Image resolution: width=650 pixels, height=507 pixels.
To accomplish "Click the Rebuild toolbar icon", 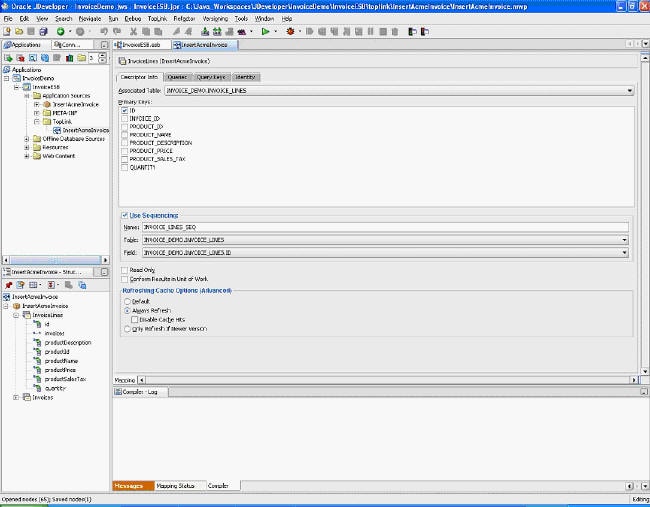I will 217,32.
